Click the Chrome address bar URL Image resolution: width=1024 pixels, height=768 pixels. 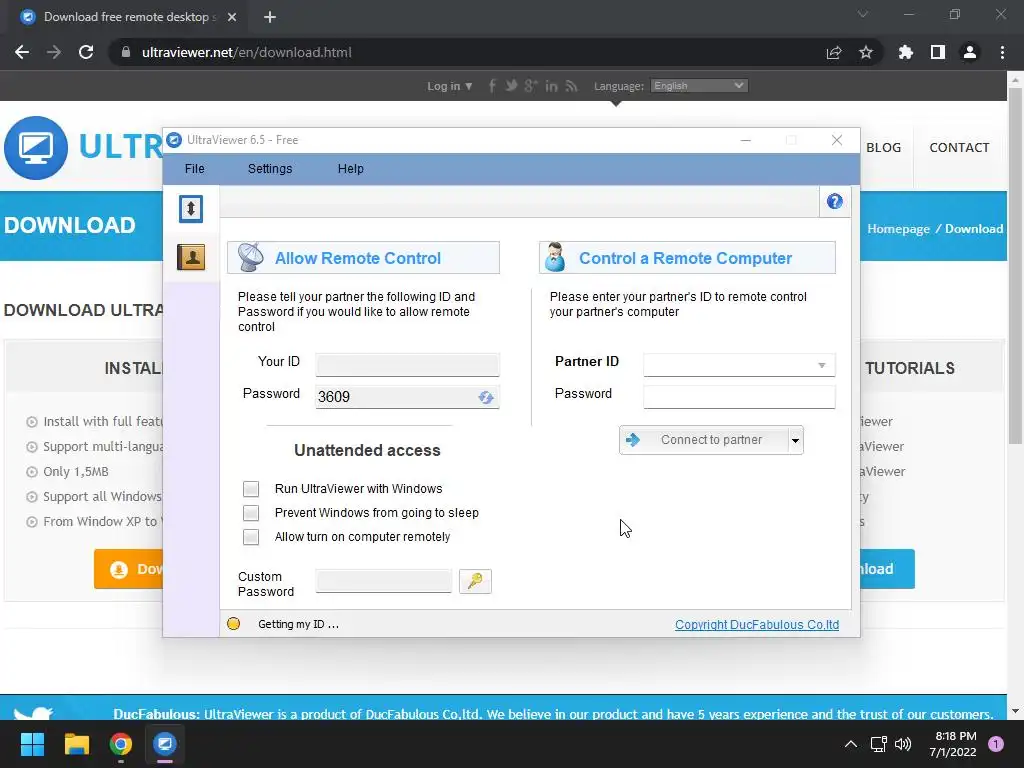pos(247,52)
